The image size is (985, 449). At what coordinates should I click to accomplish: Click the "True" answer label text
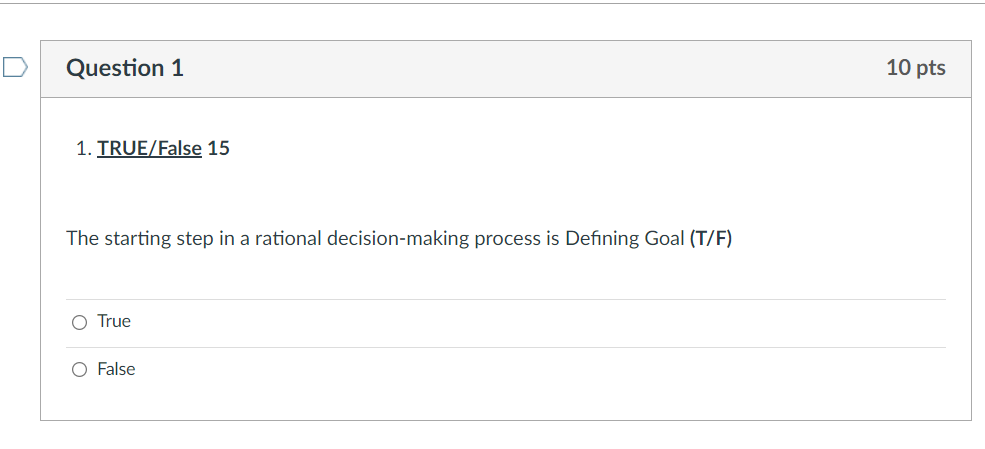coord(114,321)
